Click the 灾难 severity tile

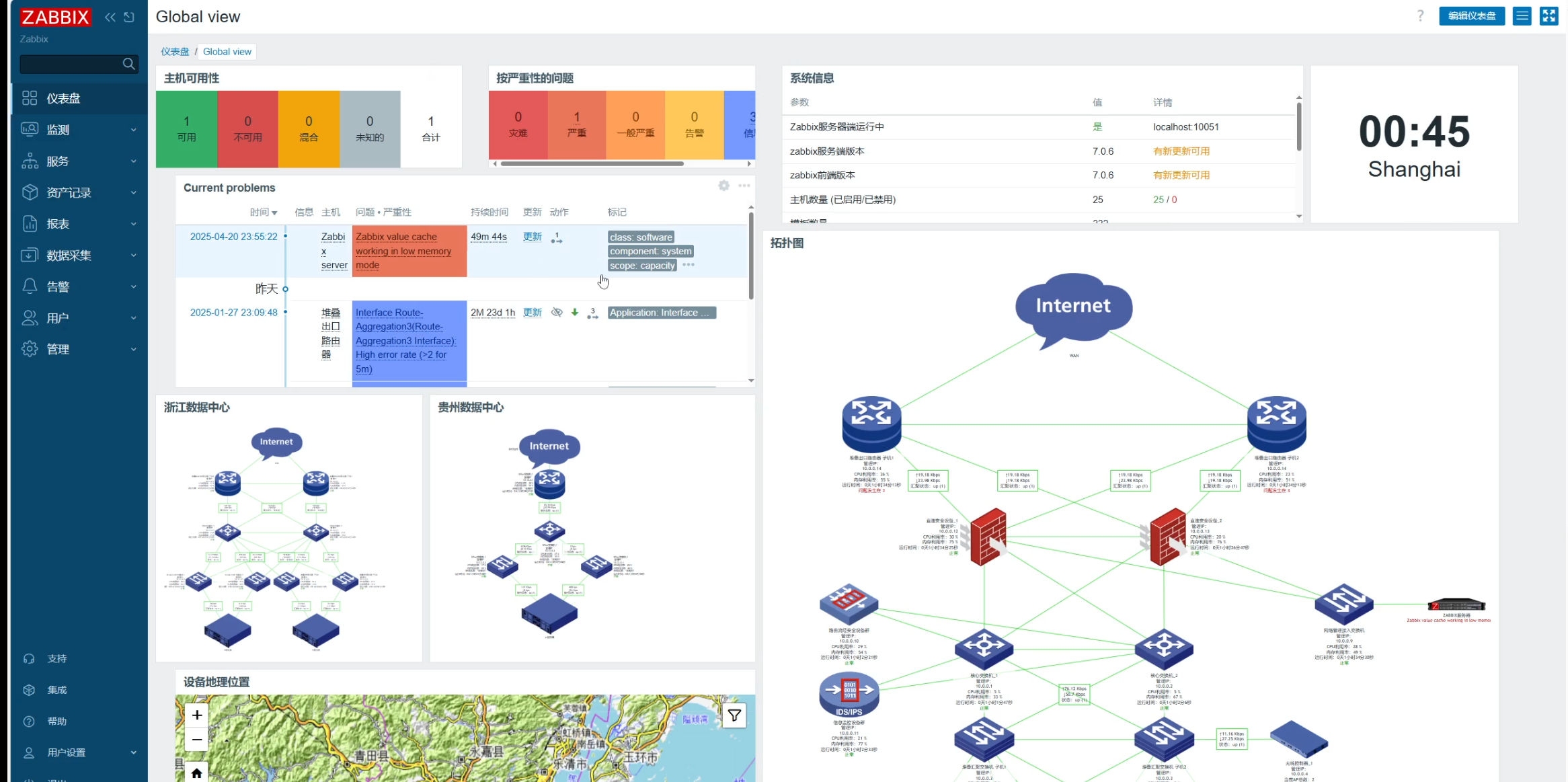(518, 125)
